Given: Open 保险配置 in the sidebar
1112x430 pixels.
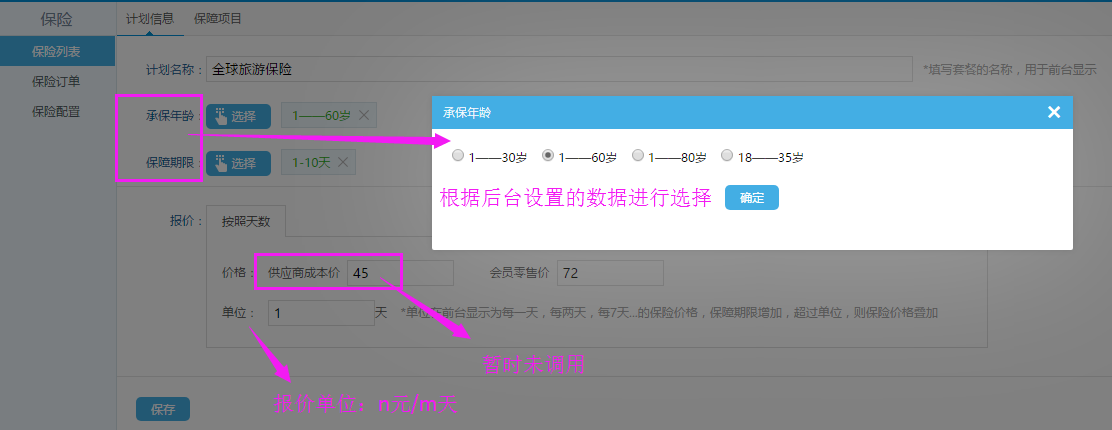Looking at the screenshot, I should pos(57,111).
